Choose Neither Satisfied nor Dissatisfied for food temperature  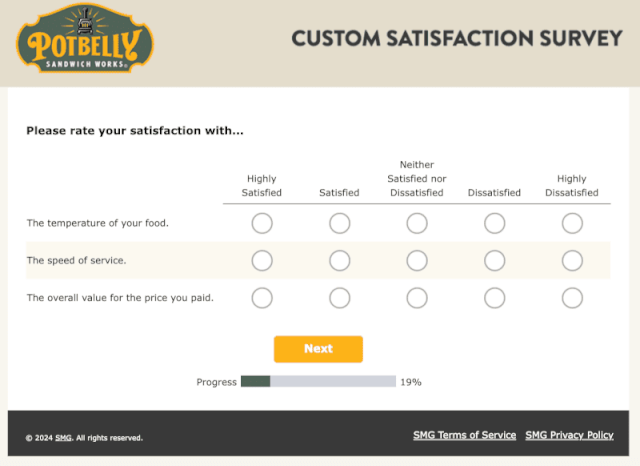point(417,223)
